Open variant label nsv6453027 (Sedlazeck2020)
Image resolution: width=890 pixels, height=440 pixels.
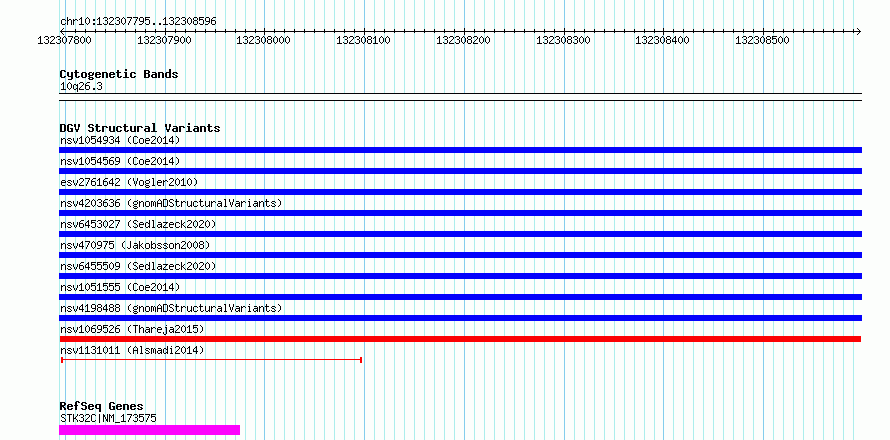[x=138, y=224]
